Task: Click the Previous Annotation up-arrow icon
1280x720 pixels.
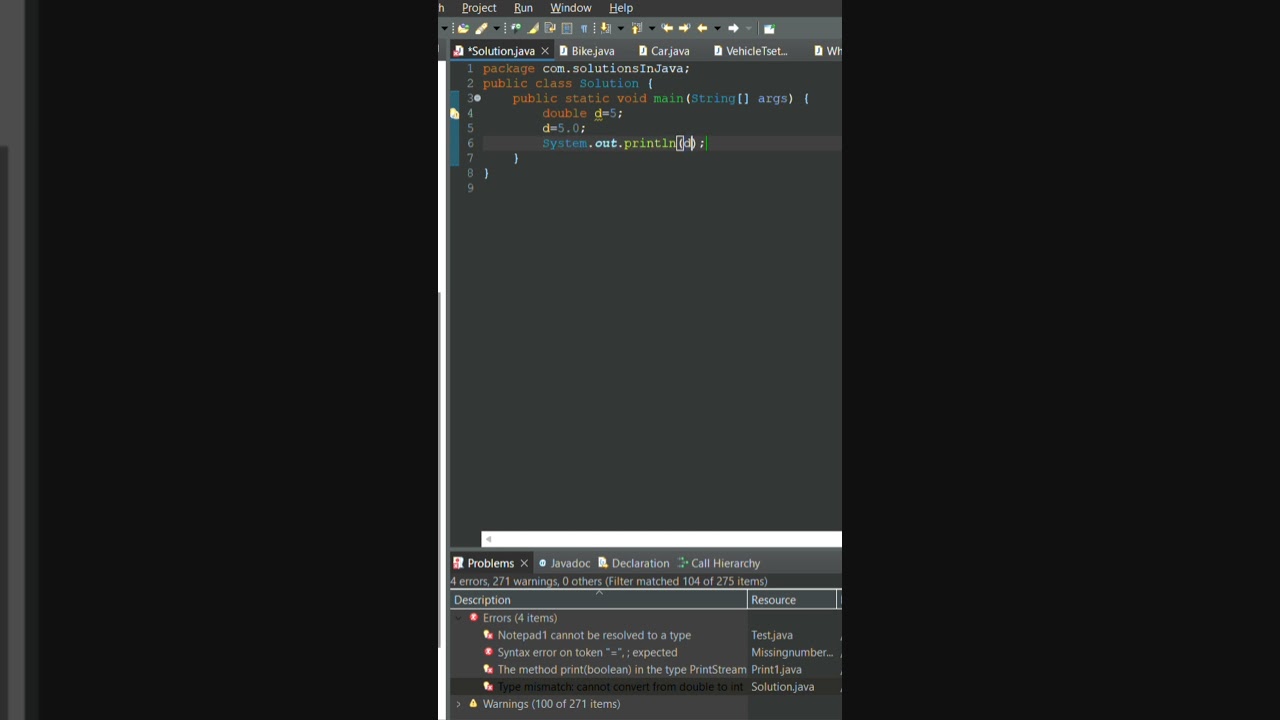Action: (636, 28)
